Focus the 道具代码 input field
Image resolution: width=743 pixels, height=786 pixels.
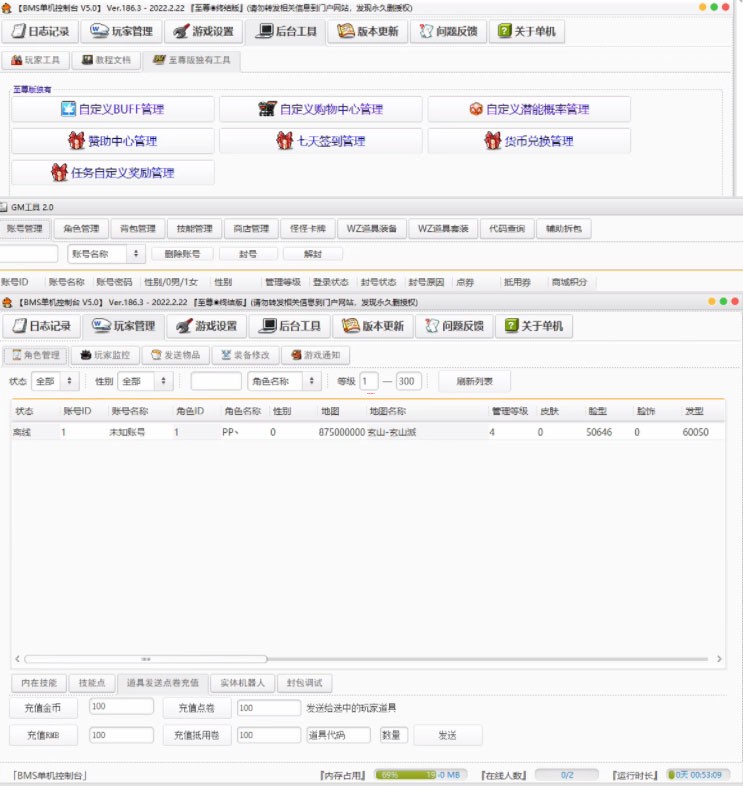pyautogui.click(x=338, y=735)
